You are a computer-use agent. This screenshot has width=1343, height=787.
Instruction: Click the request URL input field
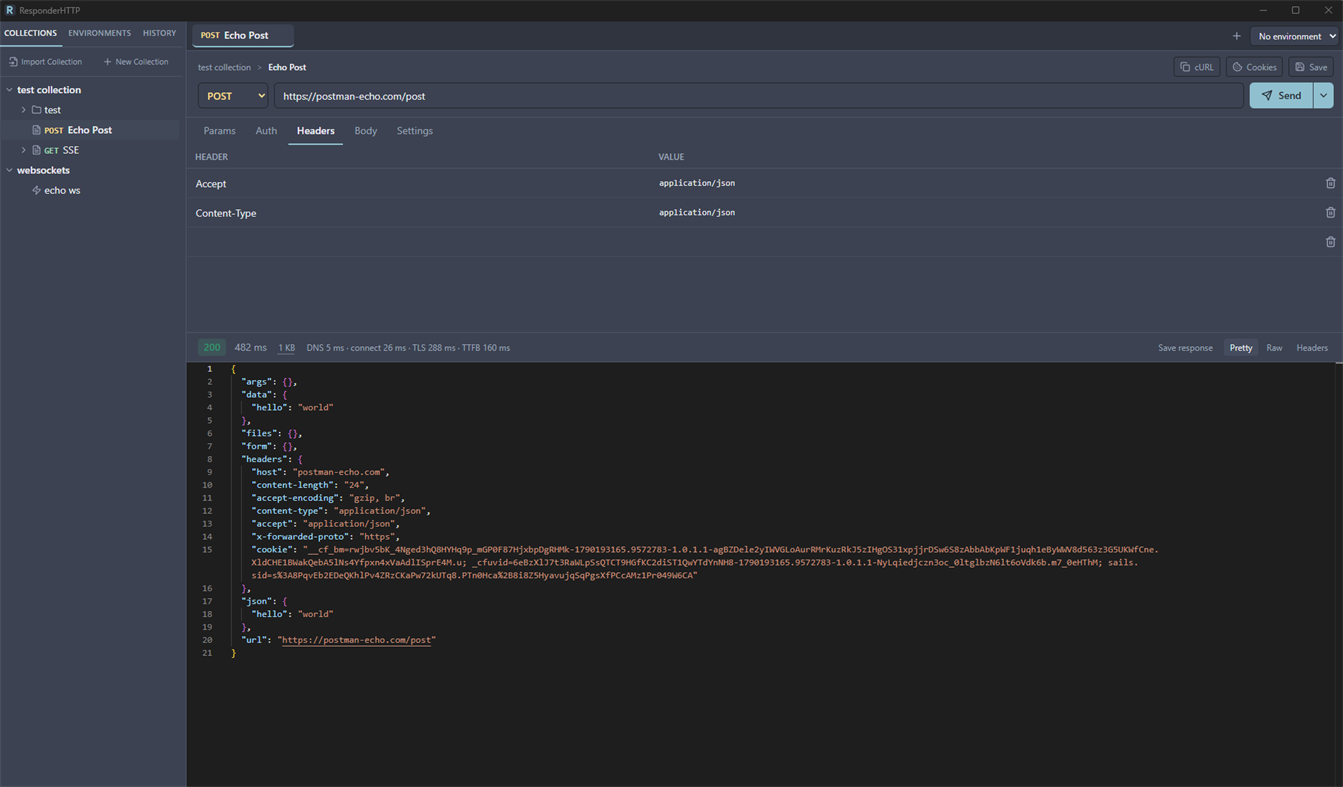pyautogui.click(x=759, y=96)
